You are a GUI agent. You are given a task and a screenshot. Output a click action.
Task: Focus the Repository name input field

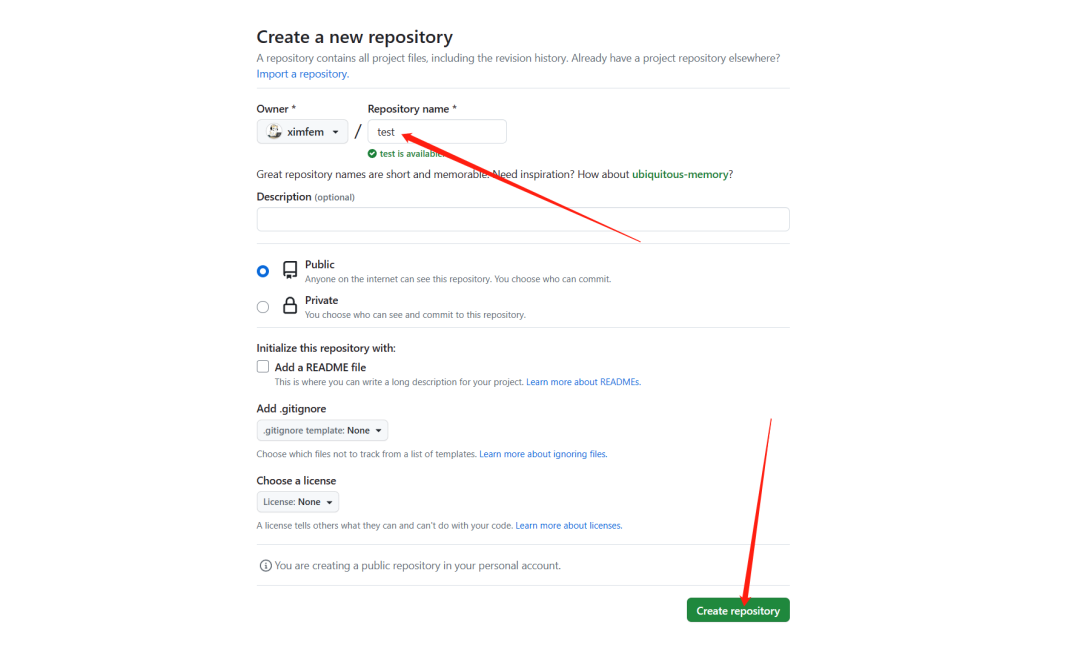[x=437, y=131]
